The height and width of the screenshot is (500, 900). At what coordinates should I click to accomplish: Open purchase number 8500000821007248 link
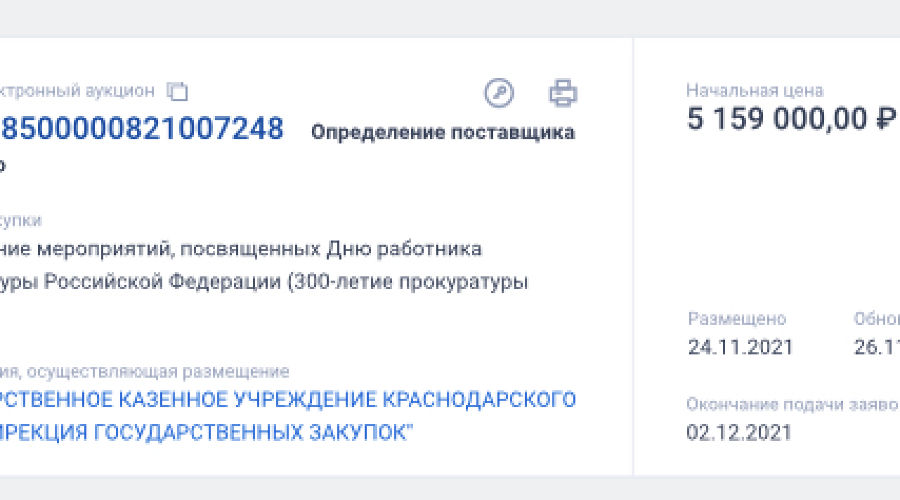click(x=142, y=129)
